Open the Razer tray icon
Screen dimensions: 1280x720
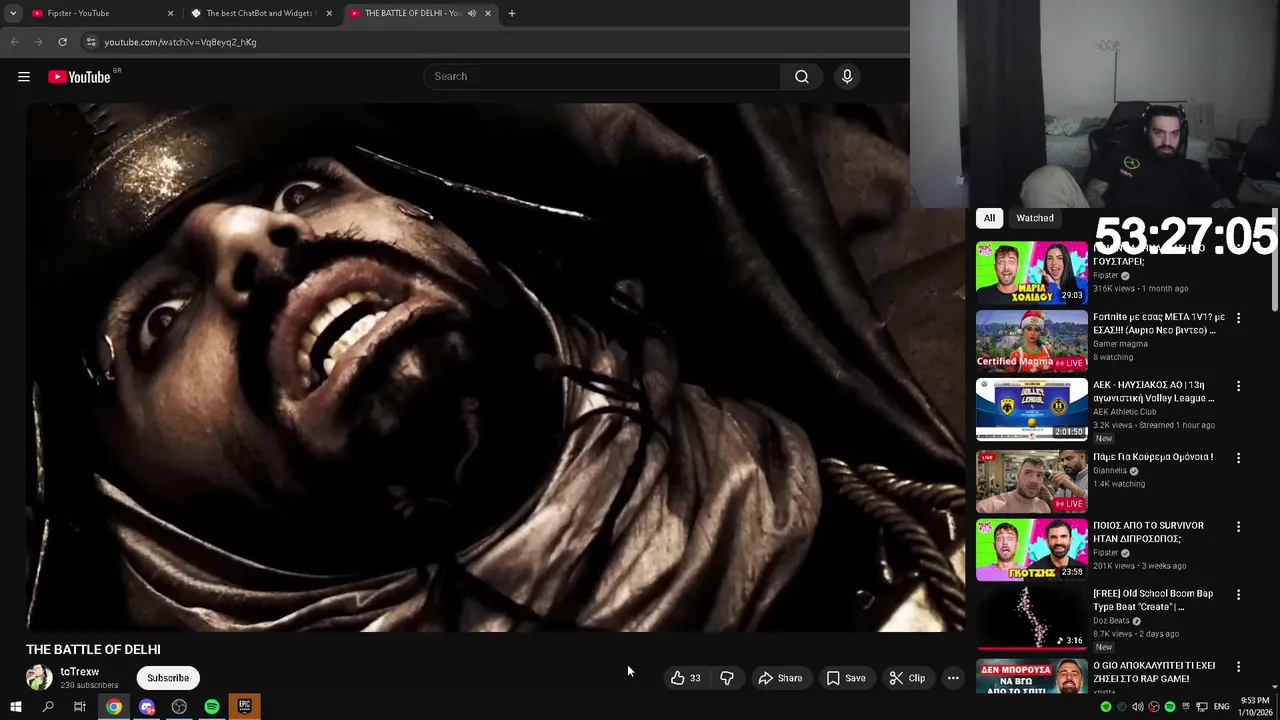tap(1105, 707)
